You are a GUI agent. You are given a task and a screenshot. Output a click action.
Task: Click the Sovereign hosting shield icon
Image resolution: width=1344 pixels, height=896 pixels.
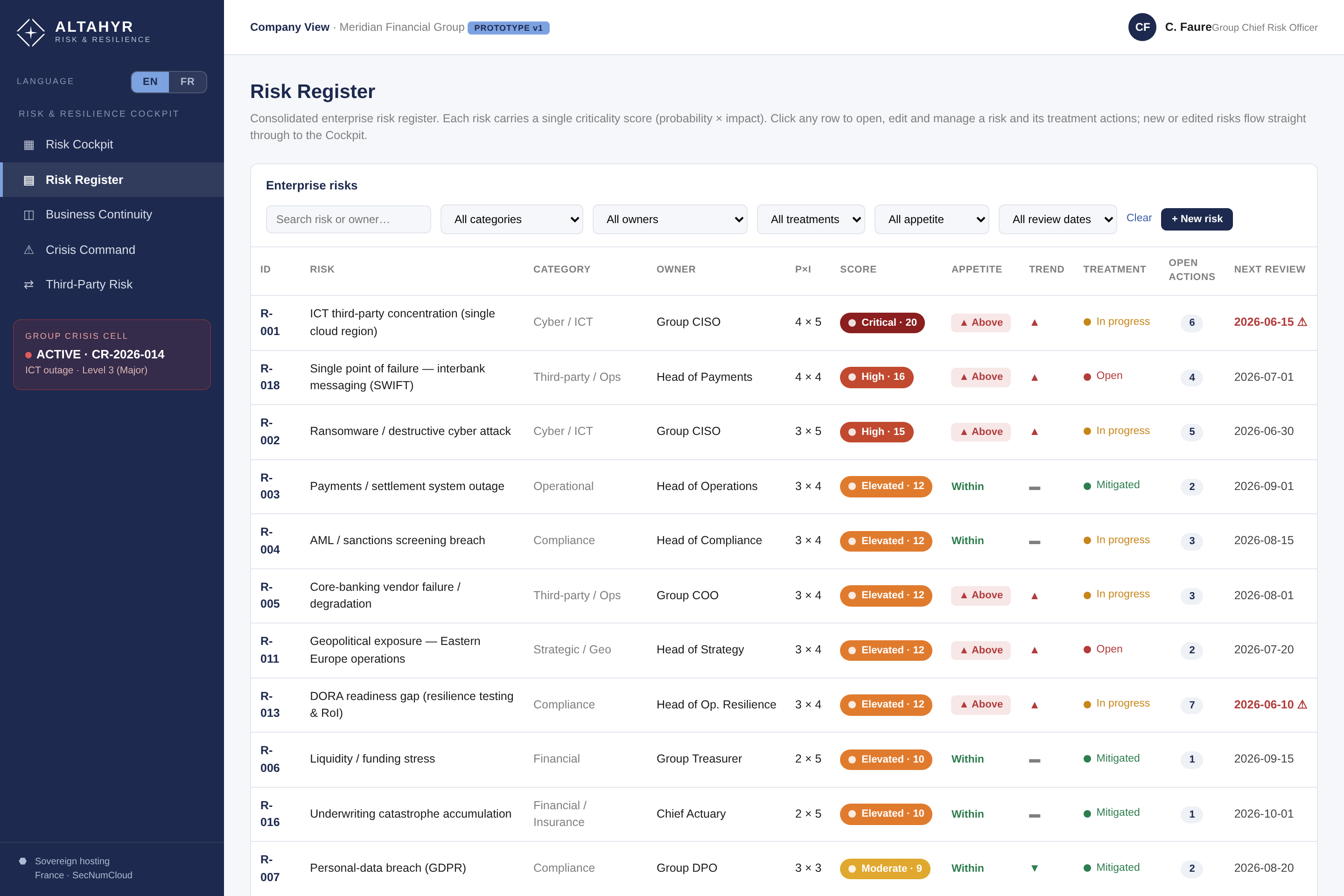23,861
